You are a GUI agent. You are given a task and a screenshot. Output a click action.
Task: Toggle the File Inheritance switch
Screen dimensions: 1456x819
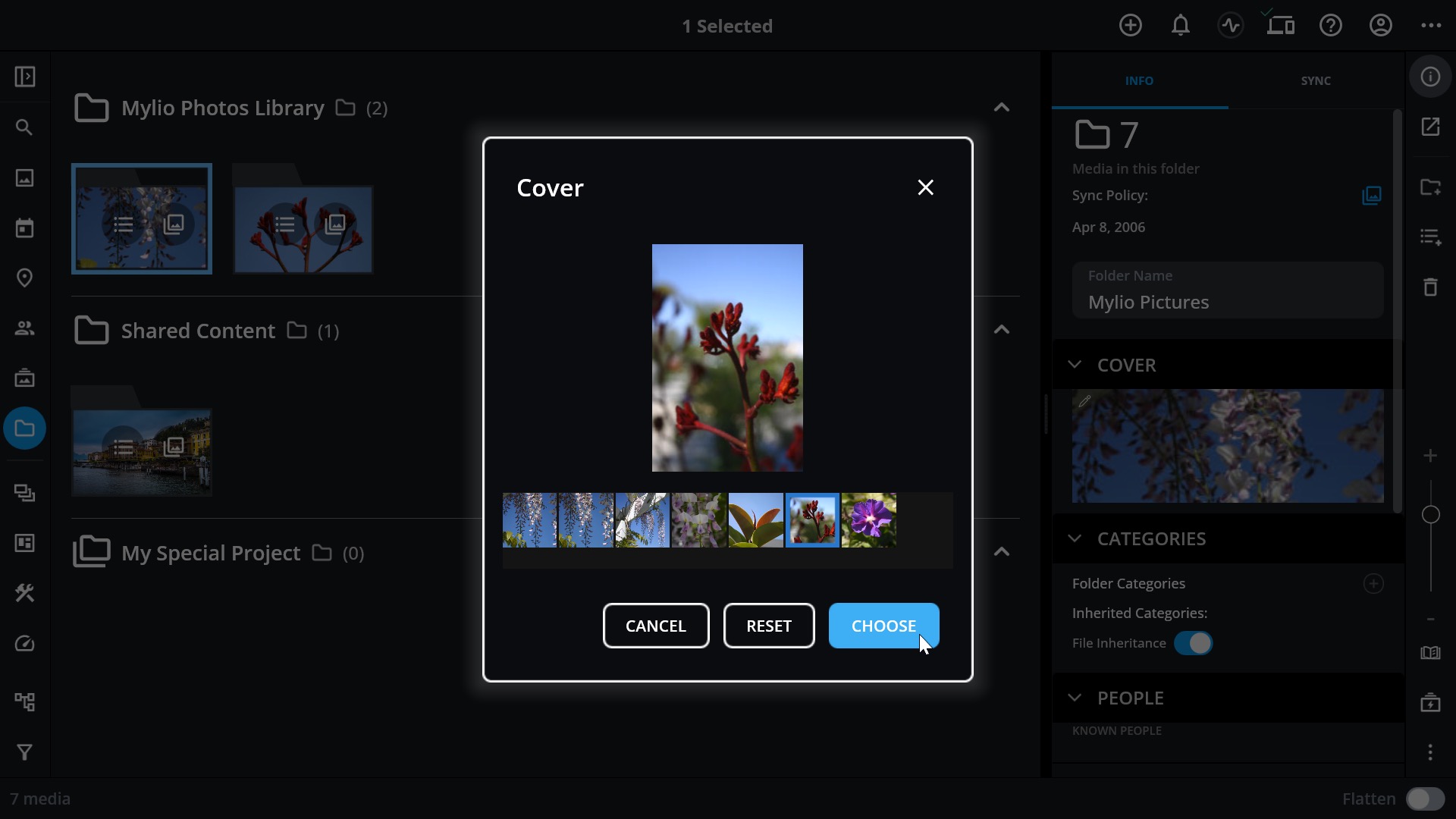pyautogui.click(x=1194, y=643)
